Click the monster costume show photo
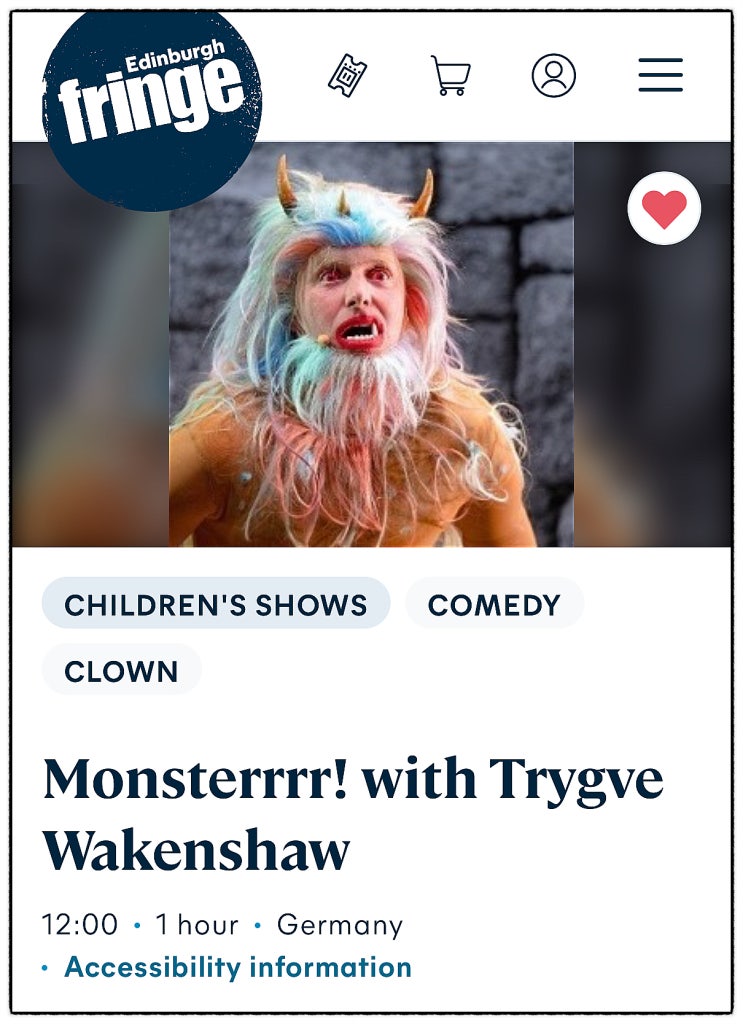Viewport: 743px width, 1024px height. [x=371, y=344]
